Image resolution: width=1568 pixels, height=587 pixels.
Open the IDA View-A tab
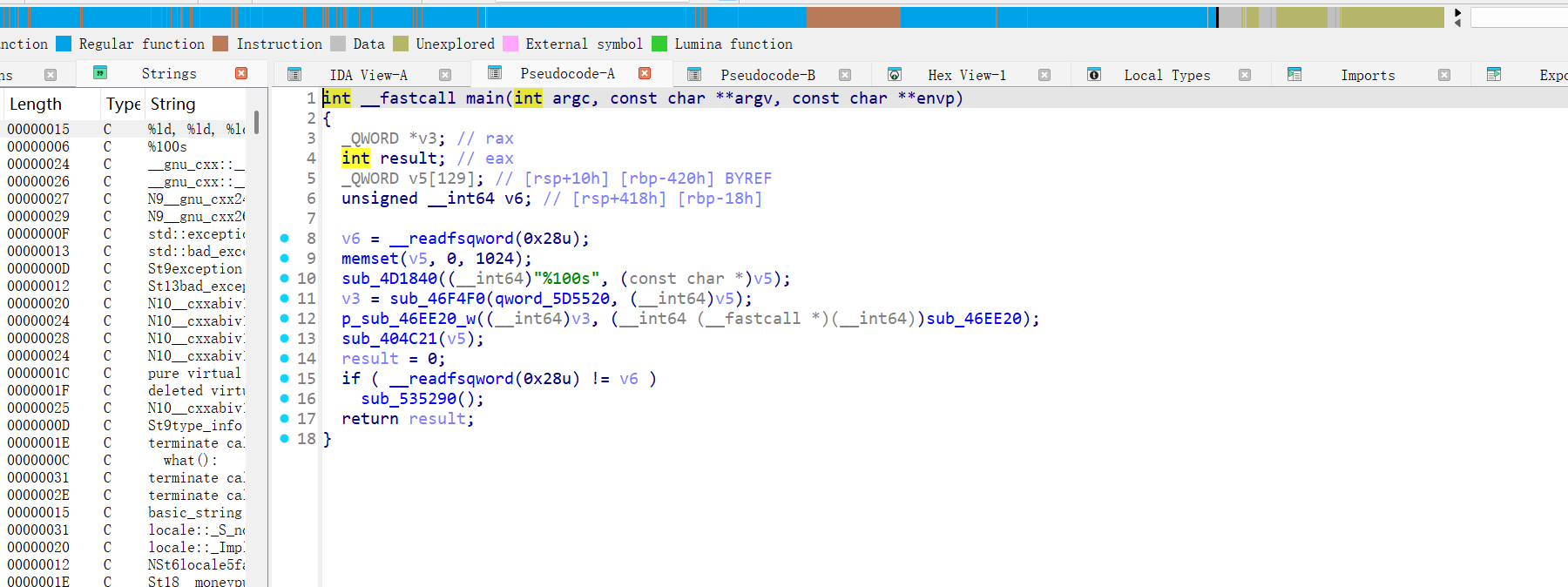click(368, 75)
